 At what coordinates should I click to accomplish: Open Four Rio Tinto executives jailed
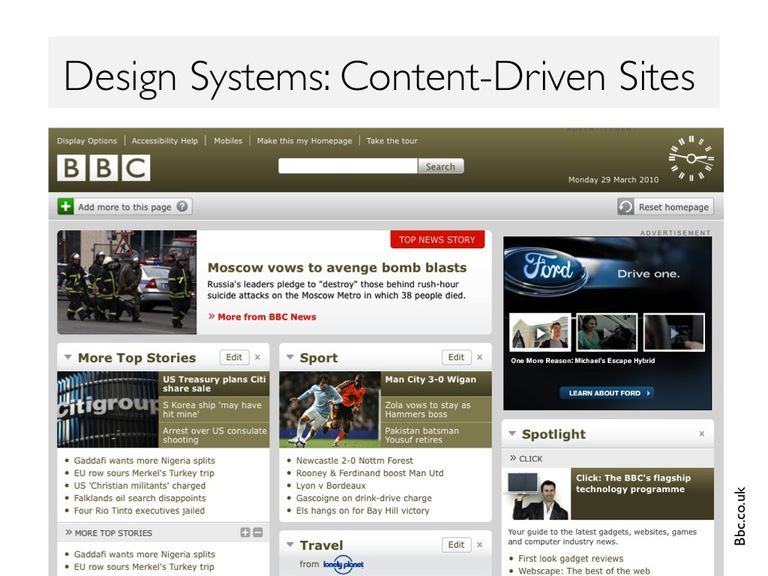click(139, 510)
